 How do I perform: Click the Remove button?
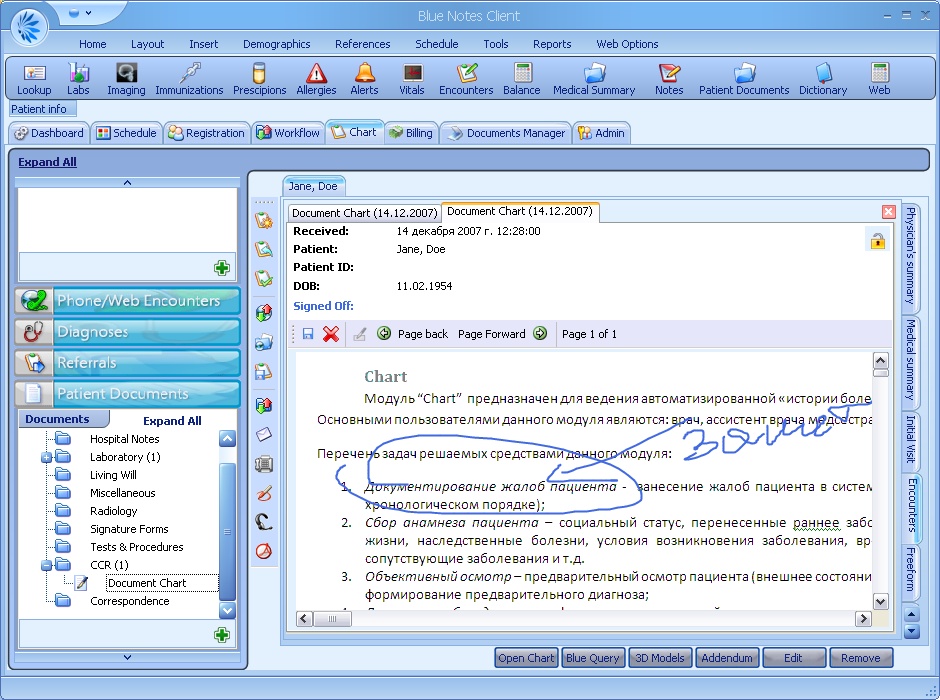pyautogui.click(x=861, y=658)
